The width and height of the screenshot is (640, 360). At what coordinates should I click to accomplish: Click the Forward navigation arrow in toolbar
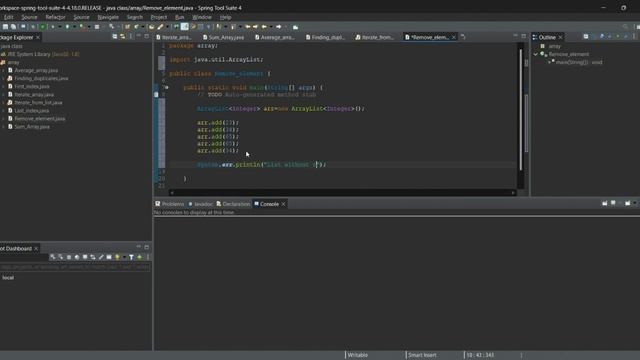(278, 27)
